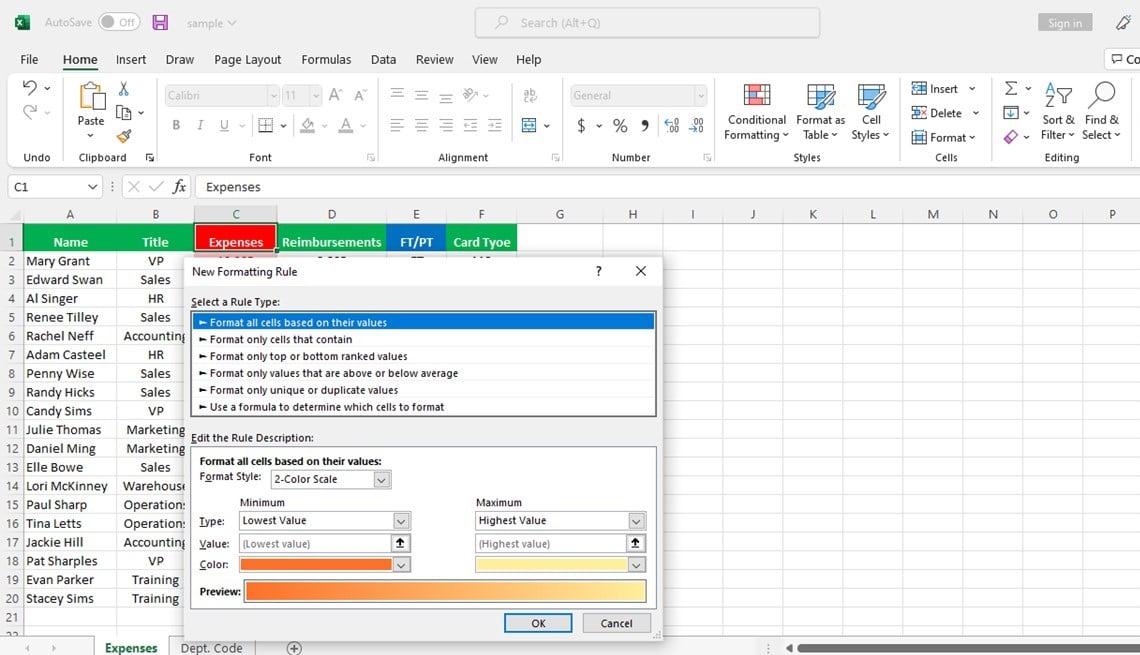Open Find & Select menu
1140x655 pixels.
click(x=1102, y=111)
